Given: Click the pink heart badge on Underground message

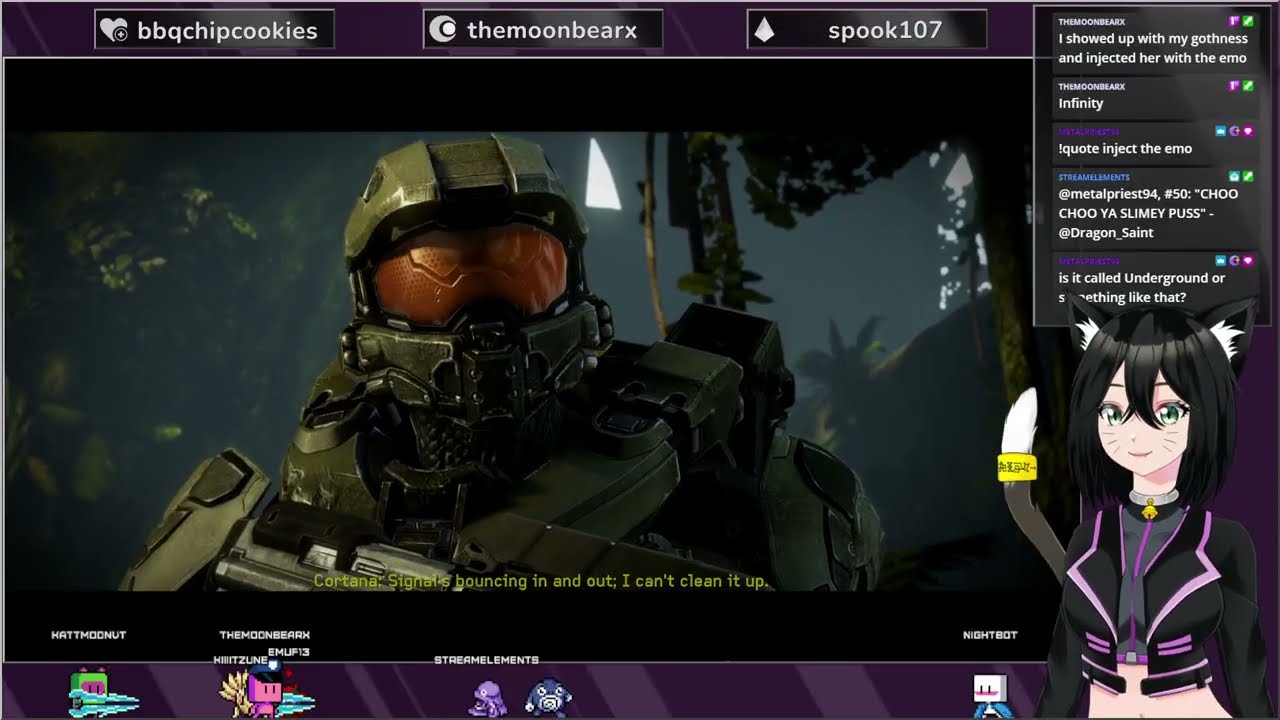Looking at the screenshot, I should [1248, 260].
